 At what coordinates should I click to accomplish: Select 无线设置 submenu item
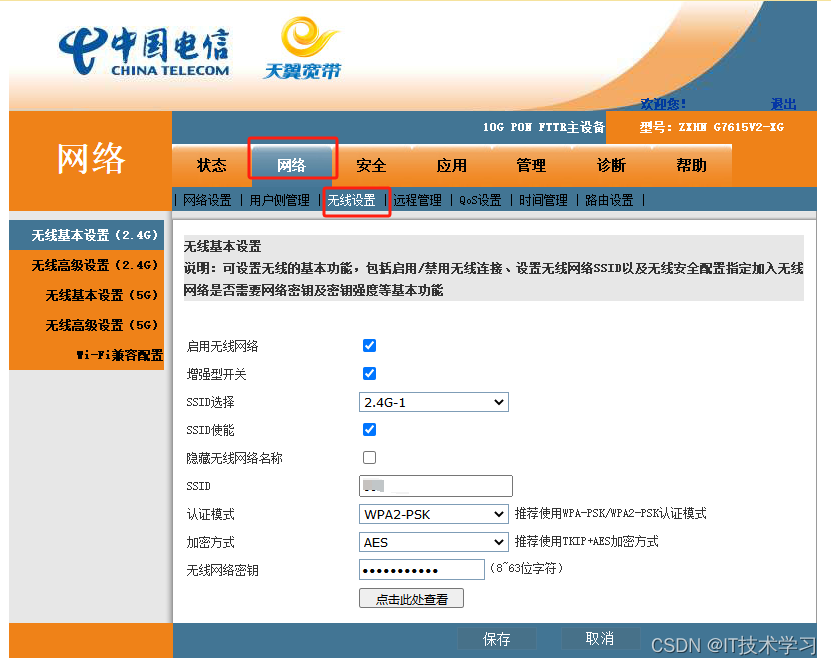coord(352,200)
